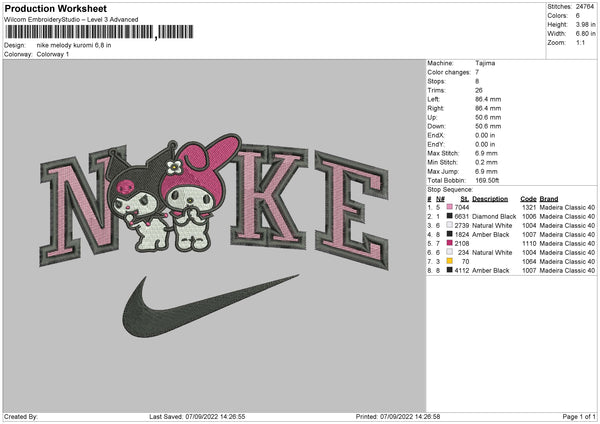
Task: Click the stitch count '6631'
Action: click(x=462, y=217)
